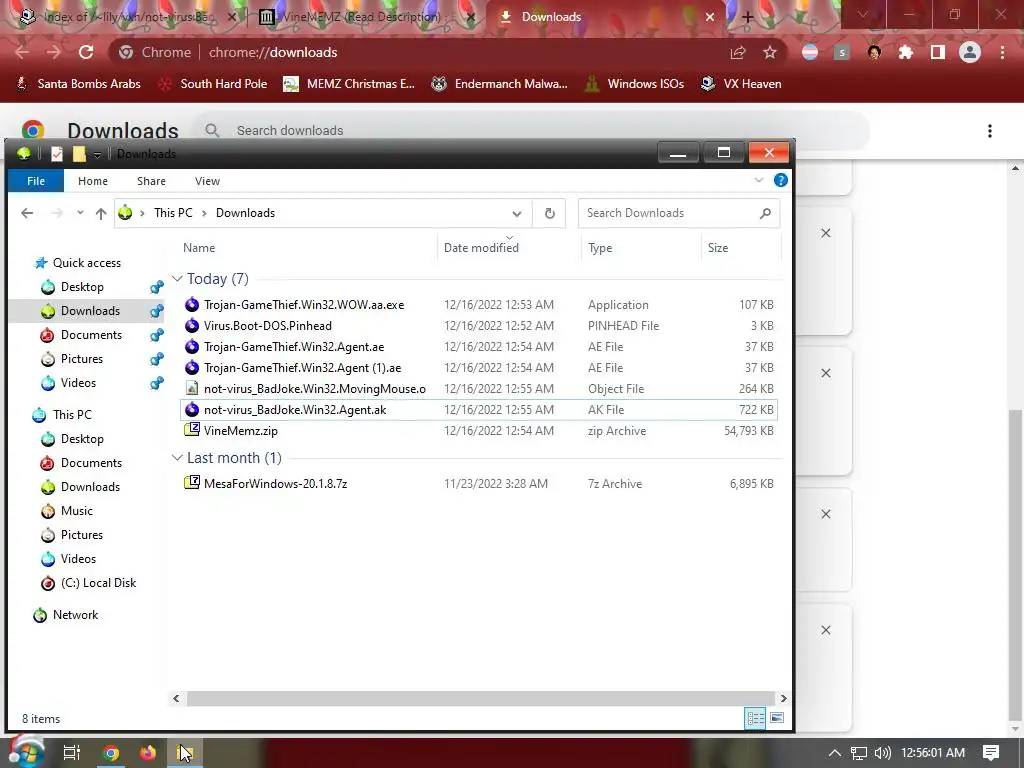Open the Windows ISOs bookmark
1024x768 pixels.
pos(634,84)
